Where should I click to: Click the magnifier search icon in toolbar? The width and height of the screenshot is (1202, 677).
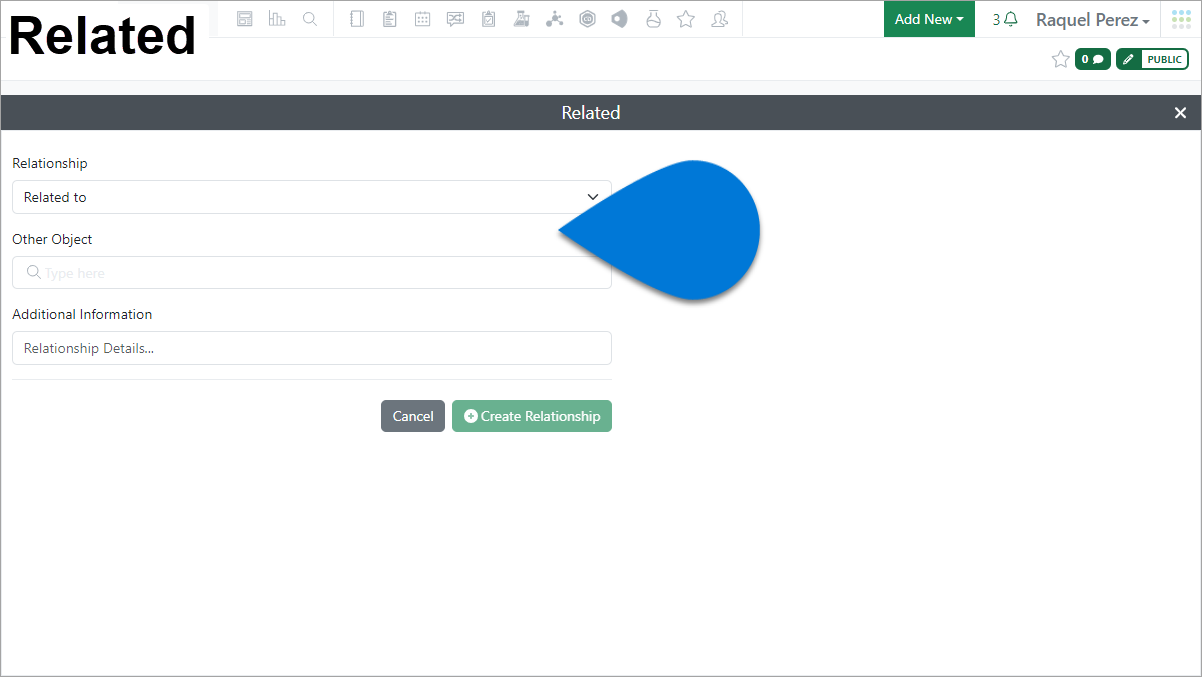click(x=310, y=19)
